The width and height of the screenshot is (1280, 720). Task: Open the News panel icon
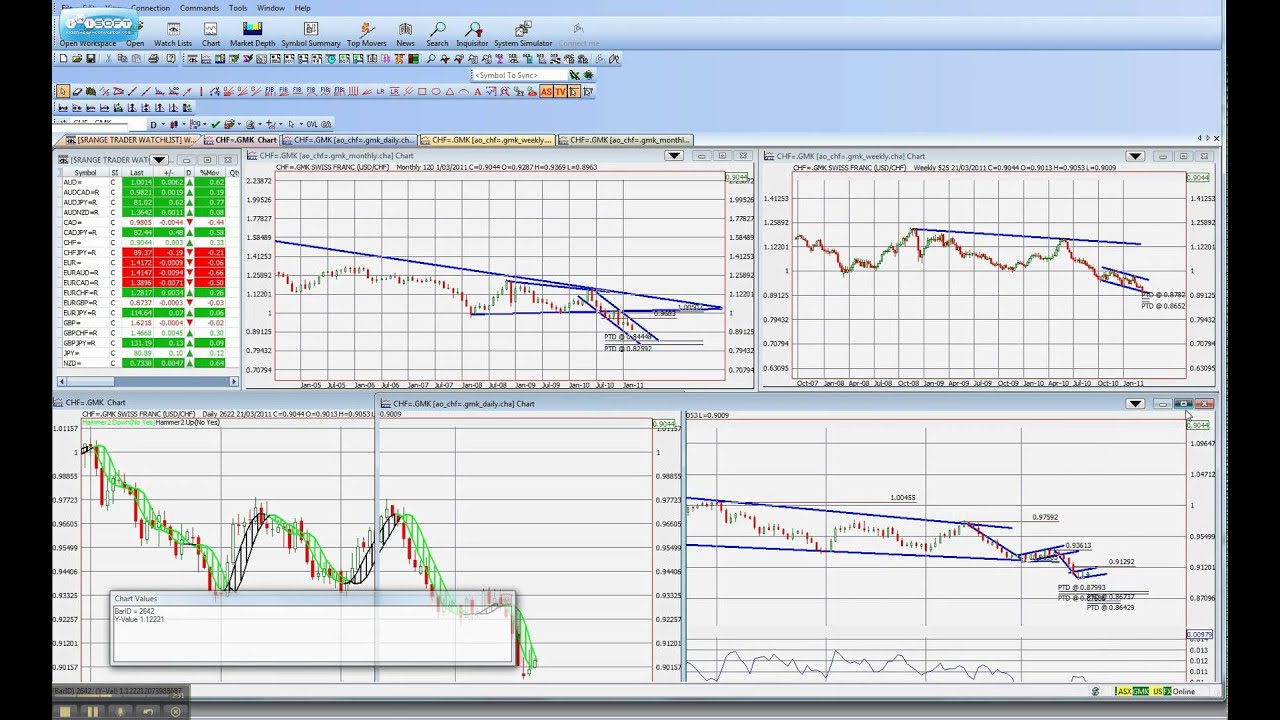[x=405, y=34]
